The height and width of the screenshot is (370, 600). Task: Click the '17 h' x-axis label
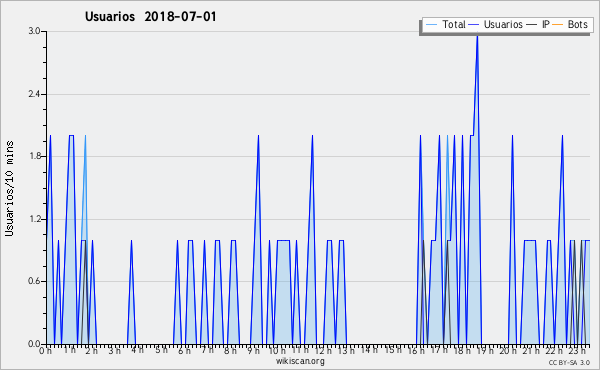tap(439, 350)
